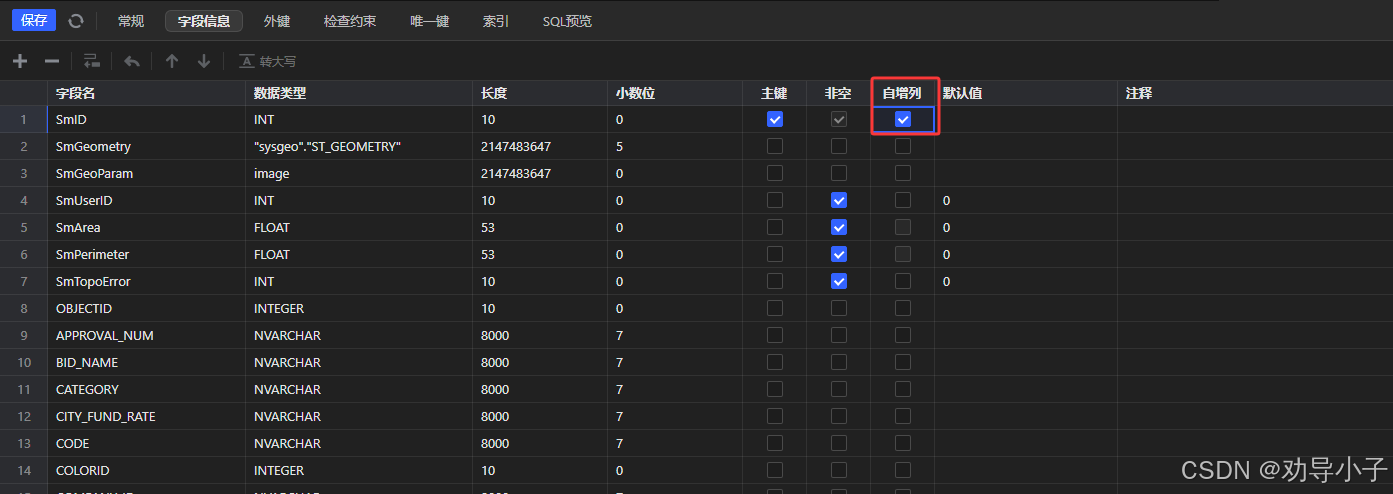Image resolution: width=1393 pixels, height=494 pixels.
Task: Enable not-null for COLORID row
Action: pyautogui.click(x=839, y=470)
